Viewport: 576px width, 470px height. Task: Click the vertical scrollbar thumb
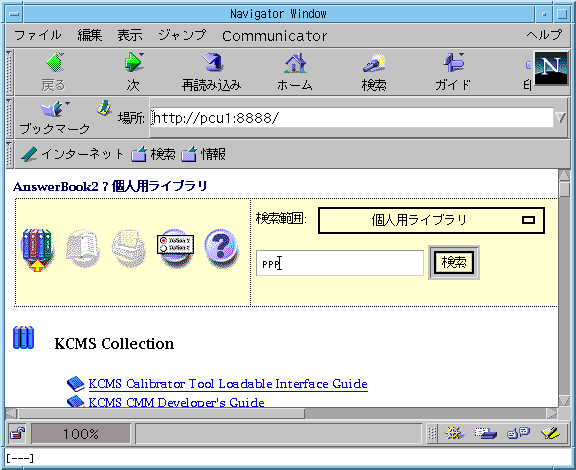pyautogui.click(x=564, y=190)
